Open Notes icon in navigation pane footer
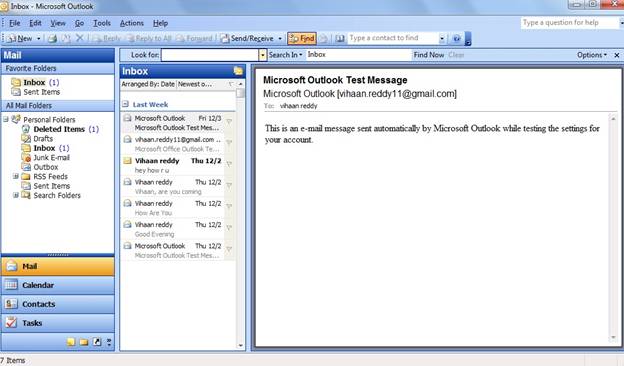Image resolution: width=624 pixels, height=366 pixels. (71, 342)
